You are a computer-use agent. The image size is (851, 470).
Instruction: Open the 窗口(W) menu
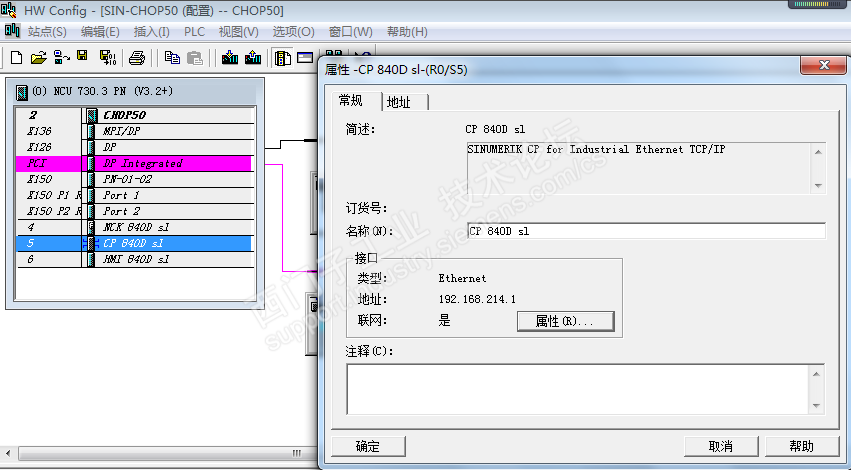tap(350, 31)
